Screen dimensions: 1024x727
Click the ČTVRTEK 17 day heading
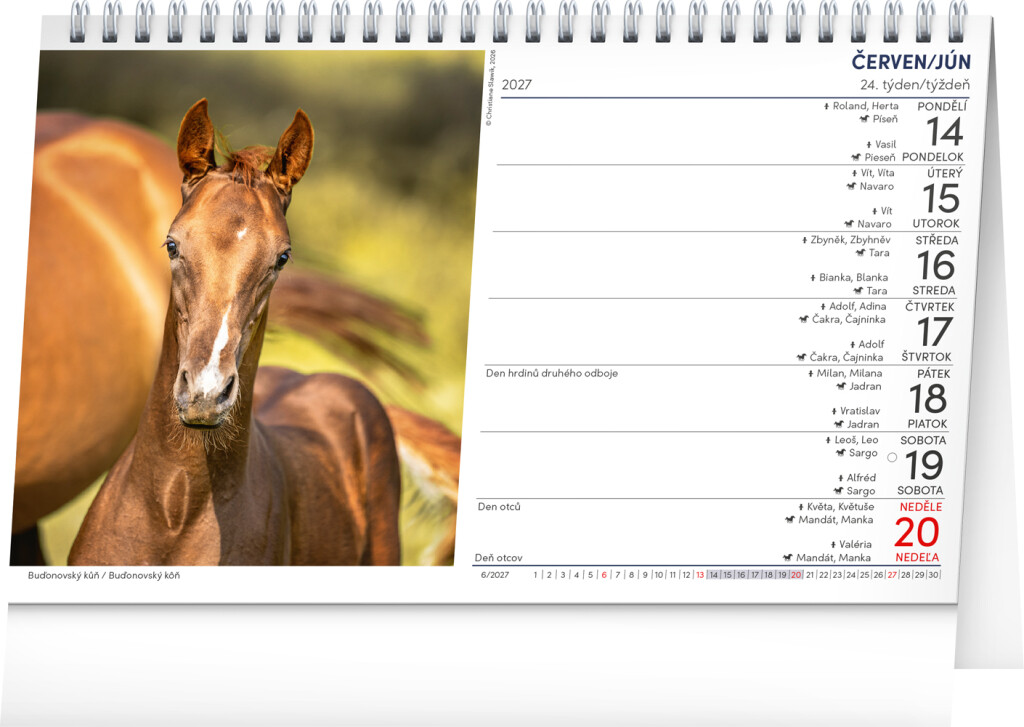[929, 324]
